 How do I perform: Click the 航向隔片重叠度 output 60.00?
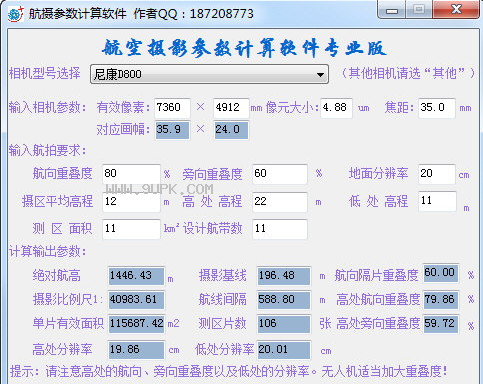click(x=441, y=273)
